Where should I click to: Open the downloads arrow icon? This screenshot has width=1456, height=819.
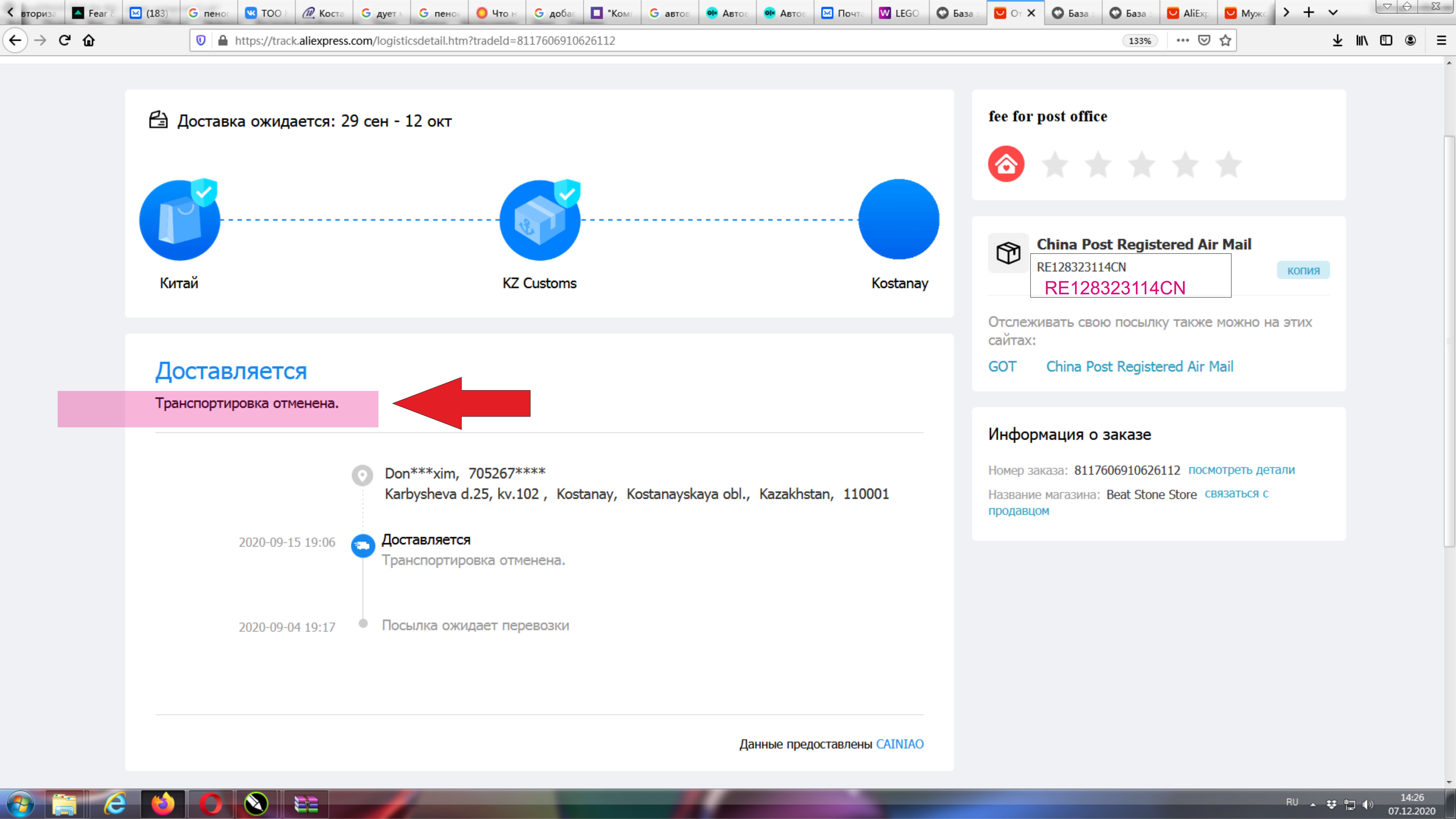1337,40
